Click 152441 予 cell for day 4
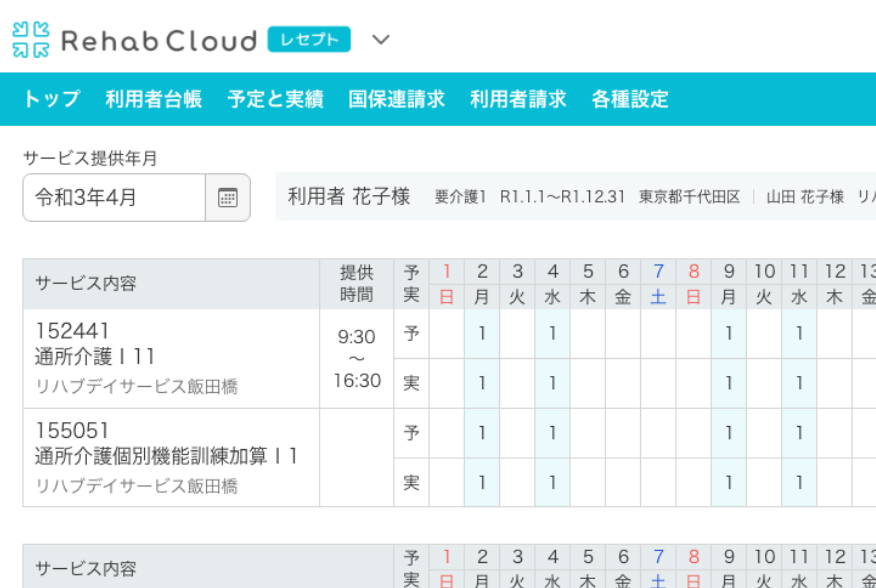876x588 pixels. tap(553, 334)
